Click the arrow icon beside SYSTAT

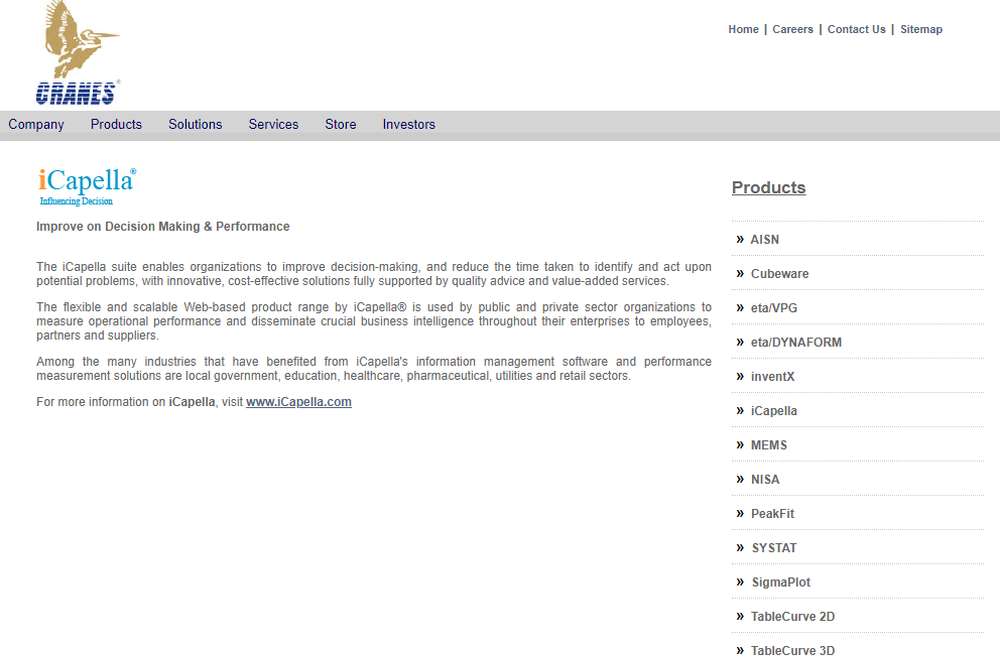pos(742,547)
